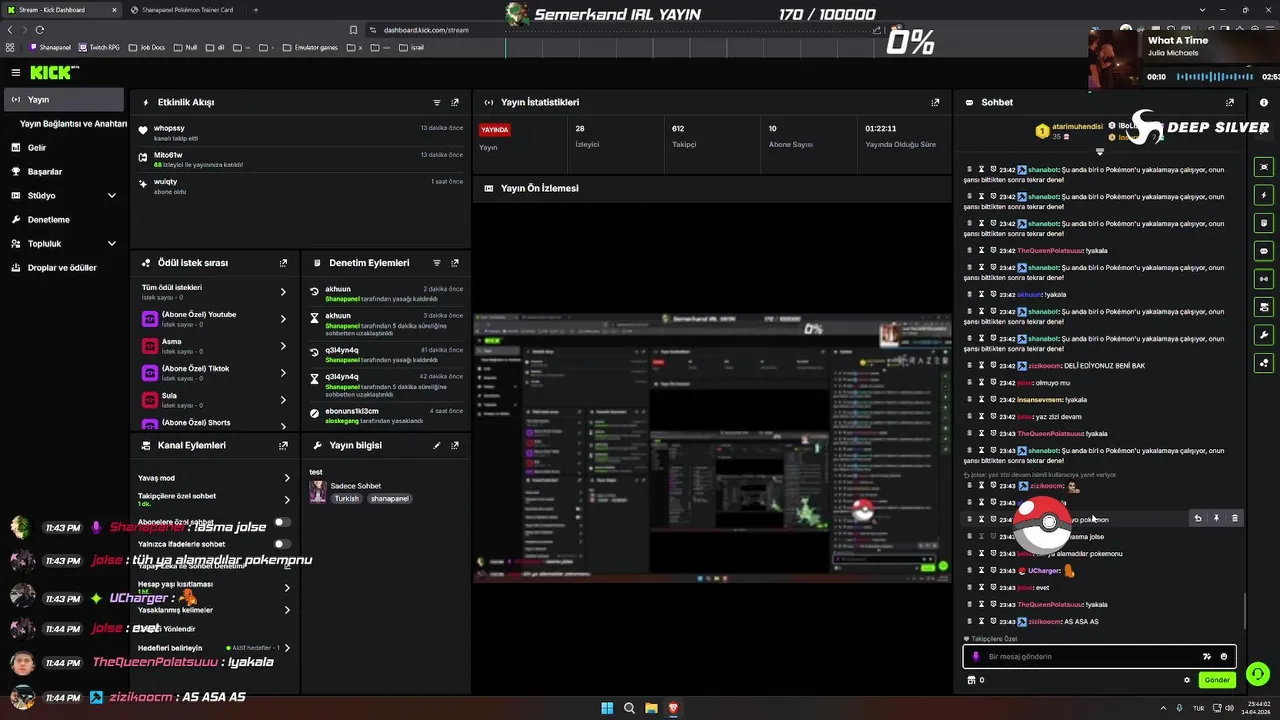Screen dimensions: 1280x720
Task: Click the green support headset button
Action: pyautogui.click(x=1258, y=674)
